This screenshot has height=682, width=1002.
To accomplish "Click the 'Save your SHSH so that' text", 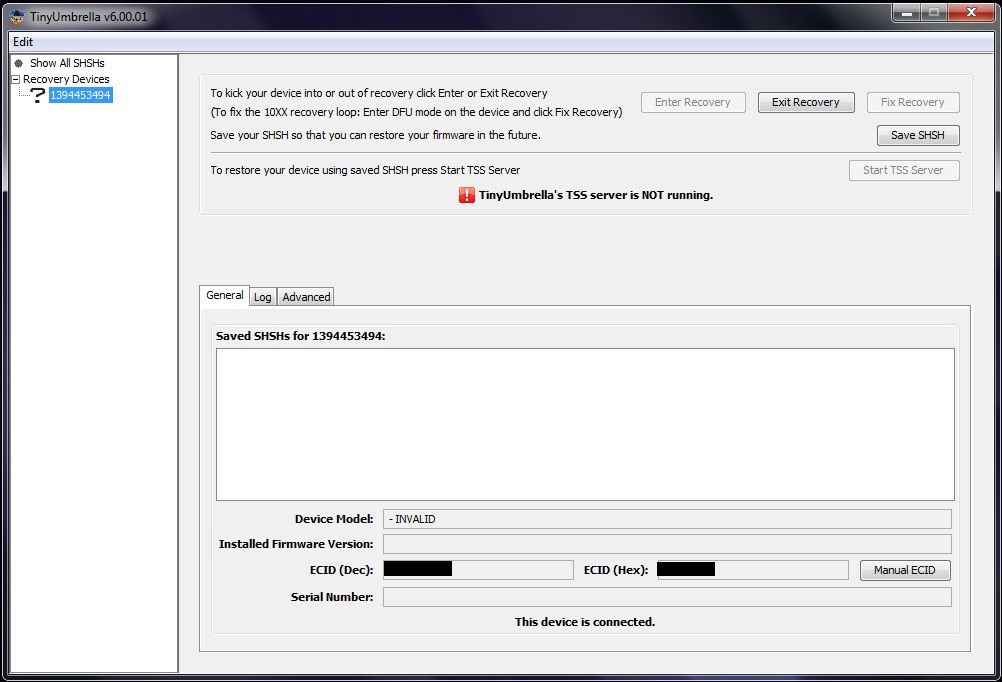I will click(x=376, y=136).
